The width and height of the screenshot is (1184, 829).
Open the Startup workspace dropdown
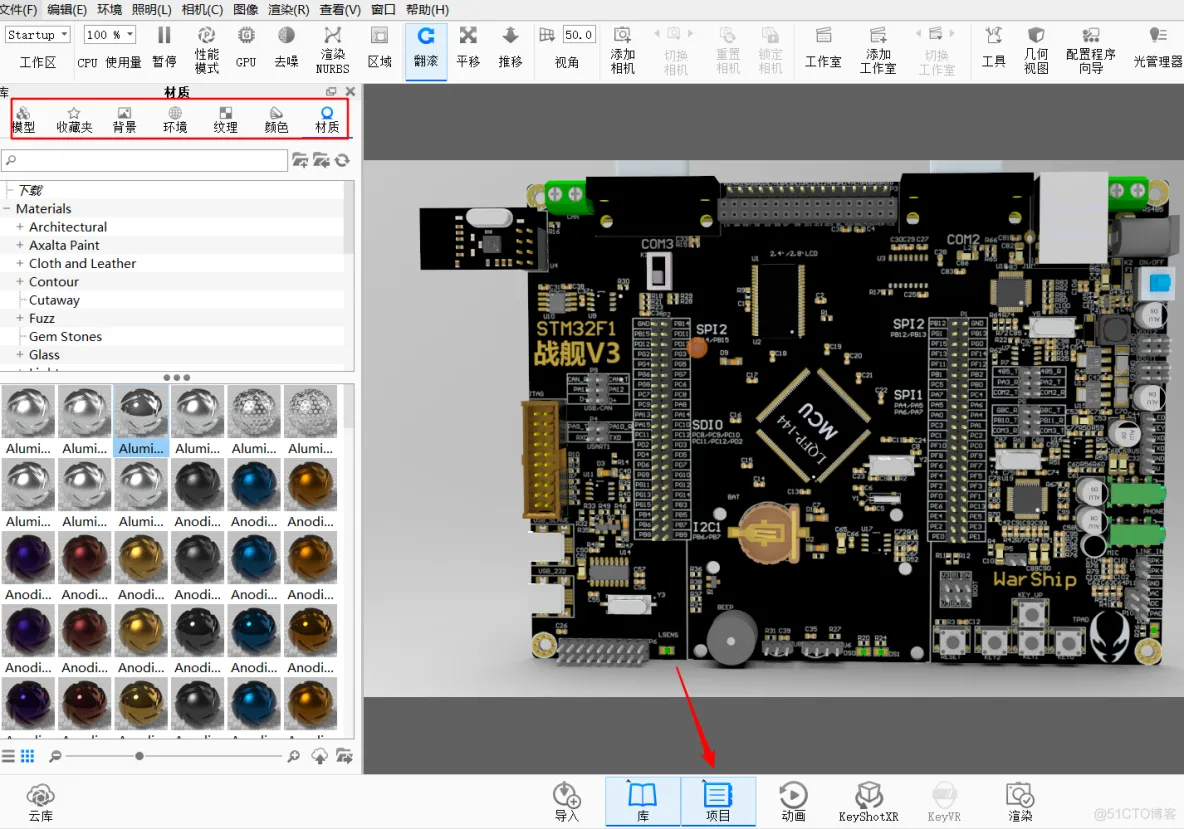click(37, 35)
